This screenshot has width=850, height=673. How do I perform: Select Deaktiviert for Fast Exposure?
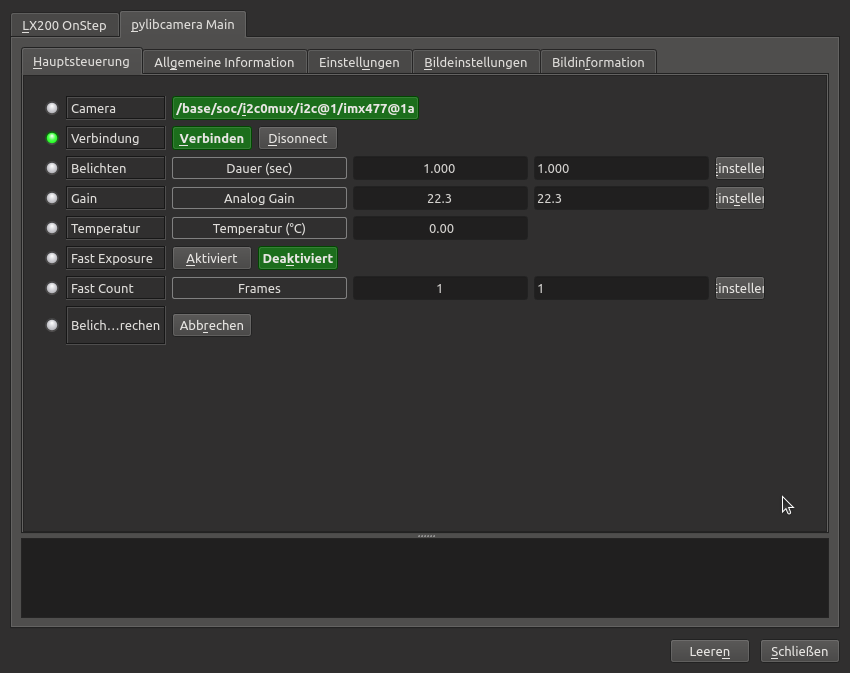click(x=298, y=259)
